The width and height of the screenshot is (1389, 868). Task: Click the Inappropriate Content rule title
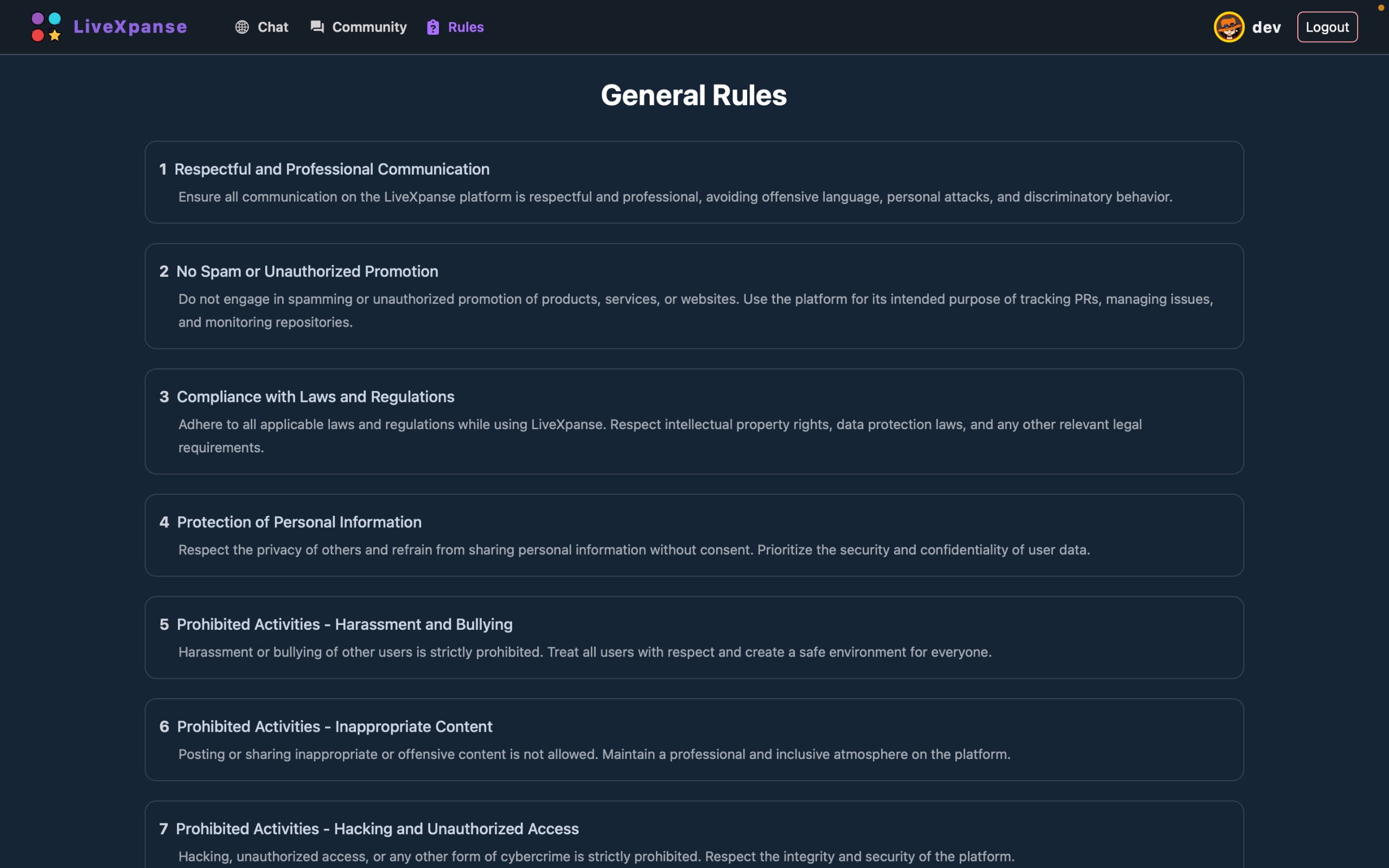tap(335, 727)
